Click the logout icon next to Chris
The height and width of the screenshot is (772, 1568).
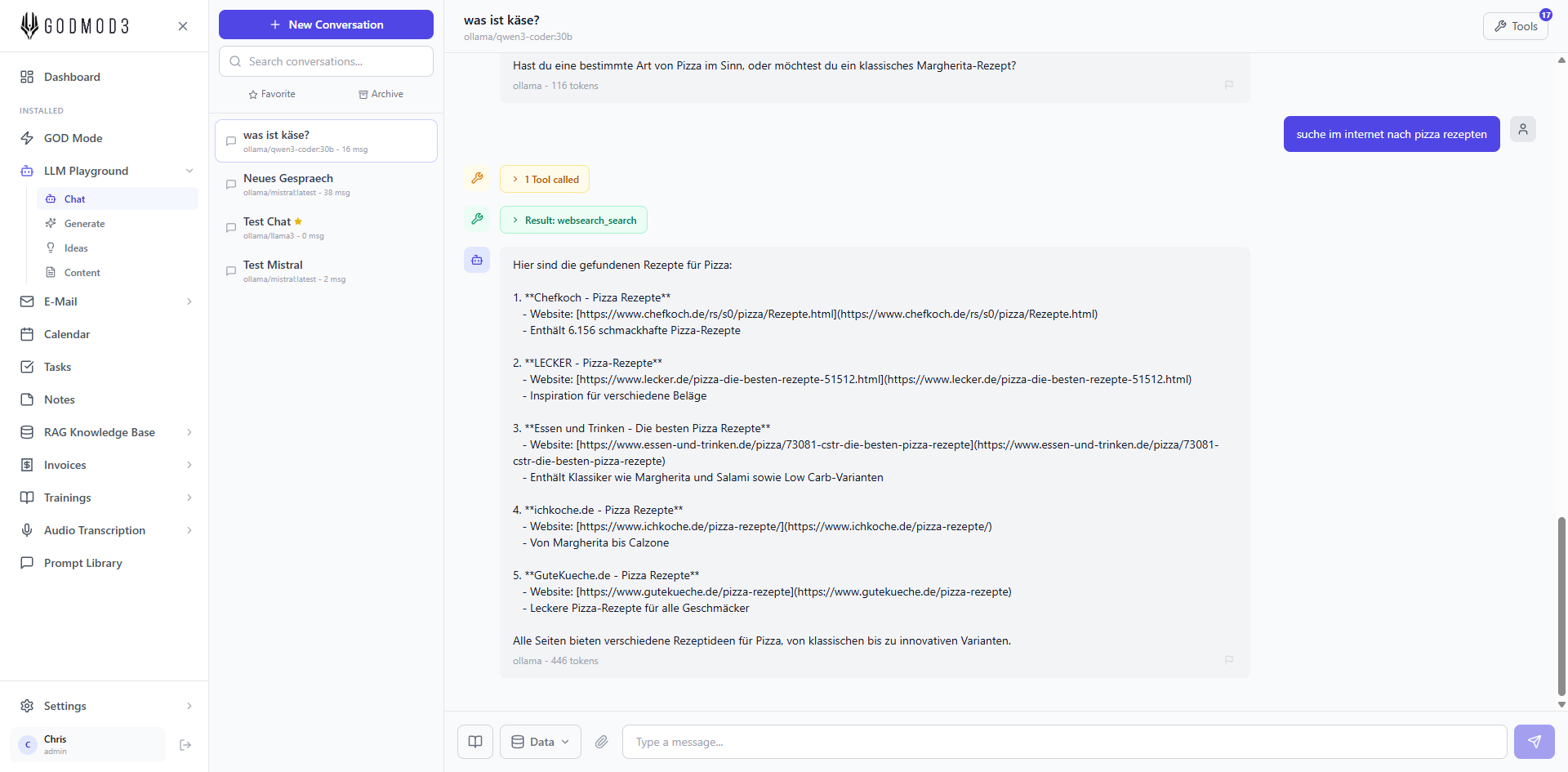click(x=185, y=745)
